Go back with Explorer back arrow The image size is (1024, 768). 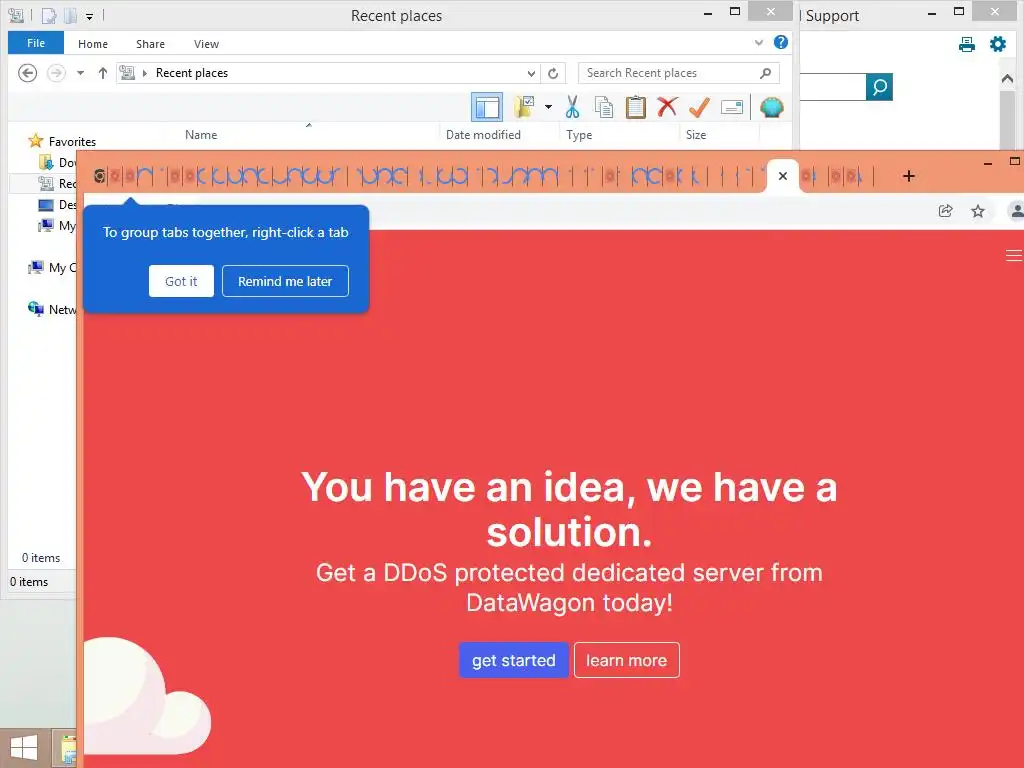pyautogui.click(x=27, y=73)
